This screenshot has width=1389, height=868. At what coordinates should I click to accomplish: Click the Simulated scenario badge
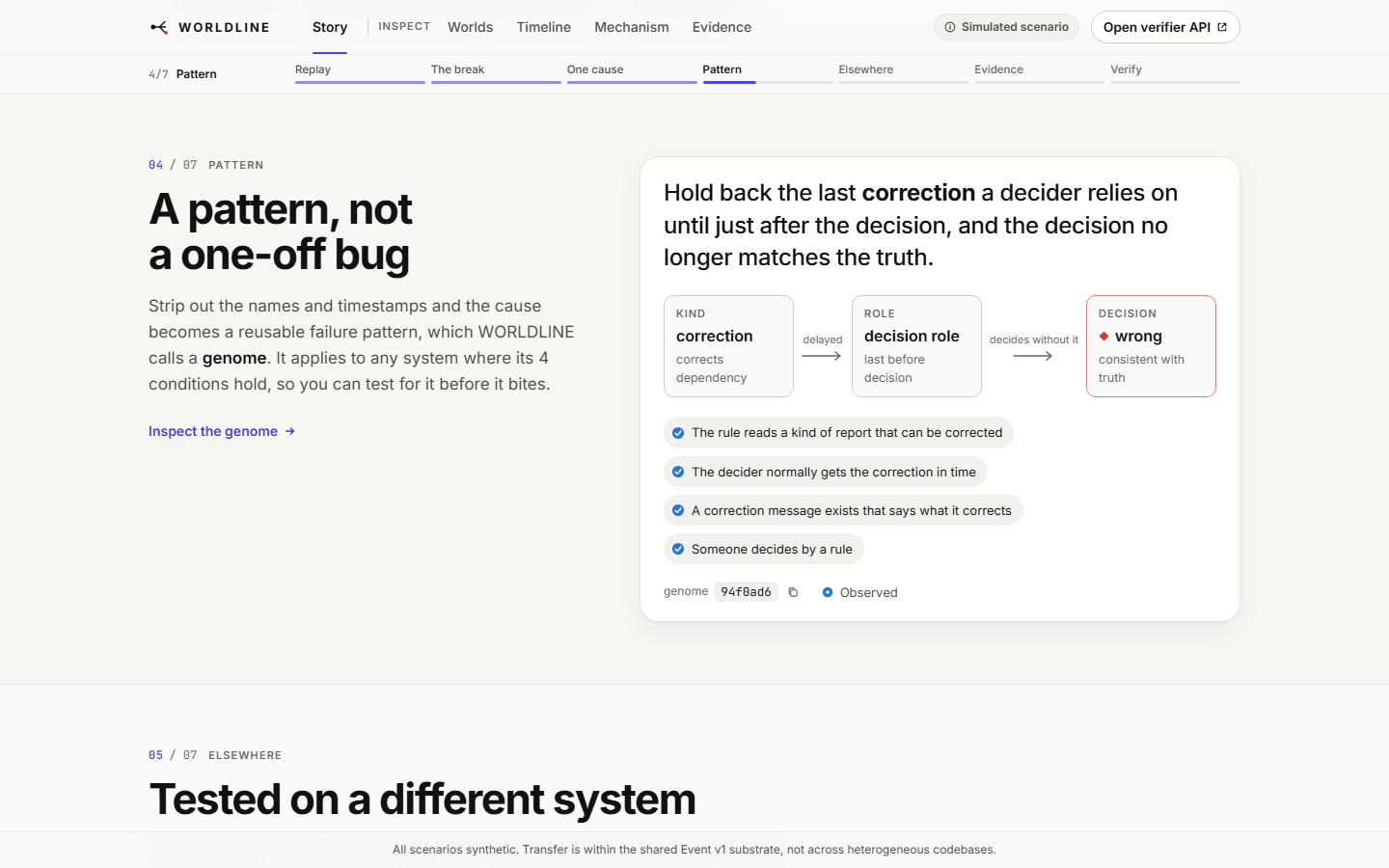(1006, 27)
